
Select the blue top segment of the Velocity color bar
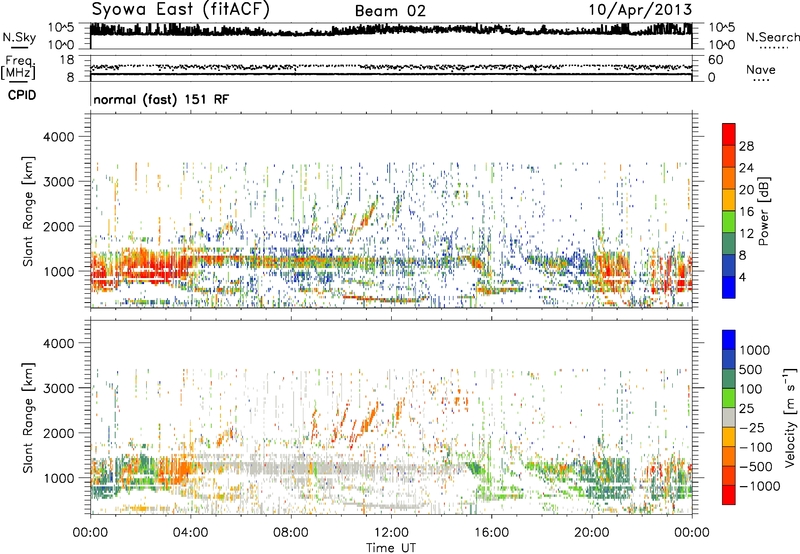coord(729,340)
